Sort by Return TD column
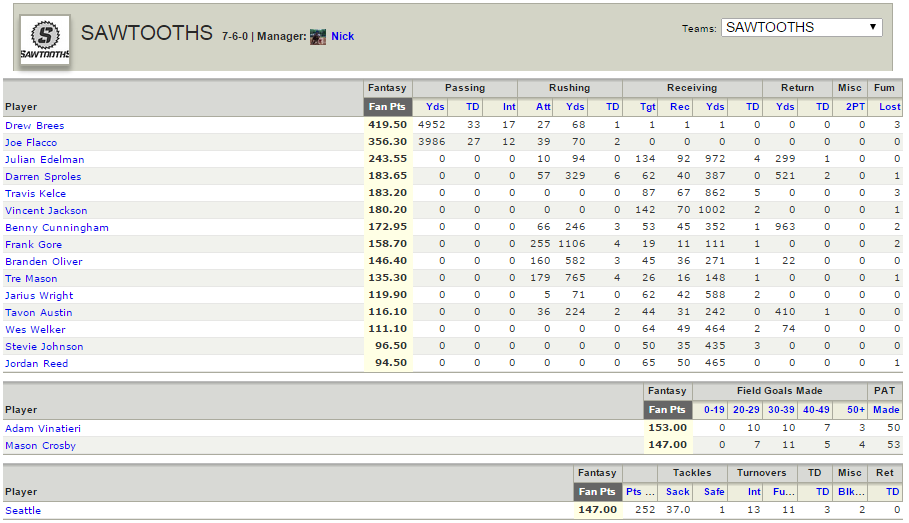 pos(823,107)
